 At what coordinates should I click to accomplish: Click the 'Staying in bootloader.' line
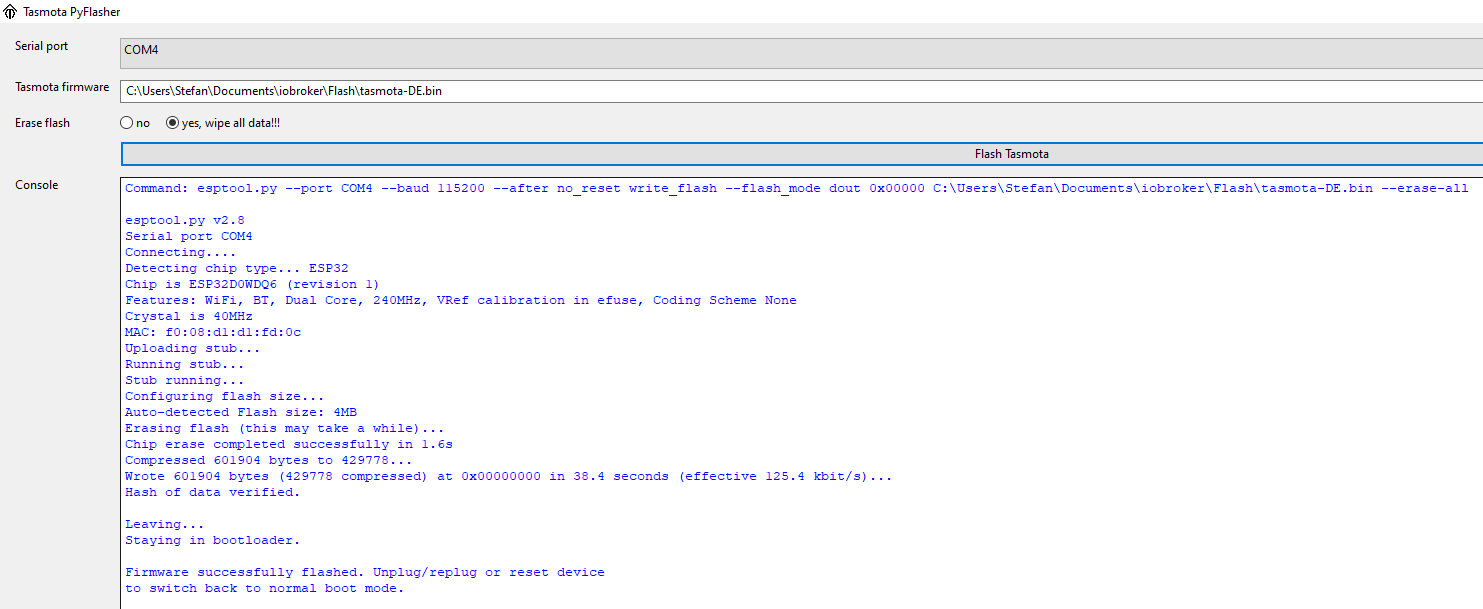pyautogui.click(x=213, y=540)
